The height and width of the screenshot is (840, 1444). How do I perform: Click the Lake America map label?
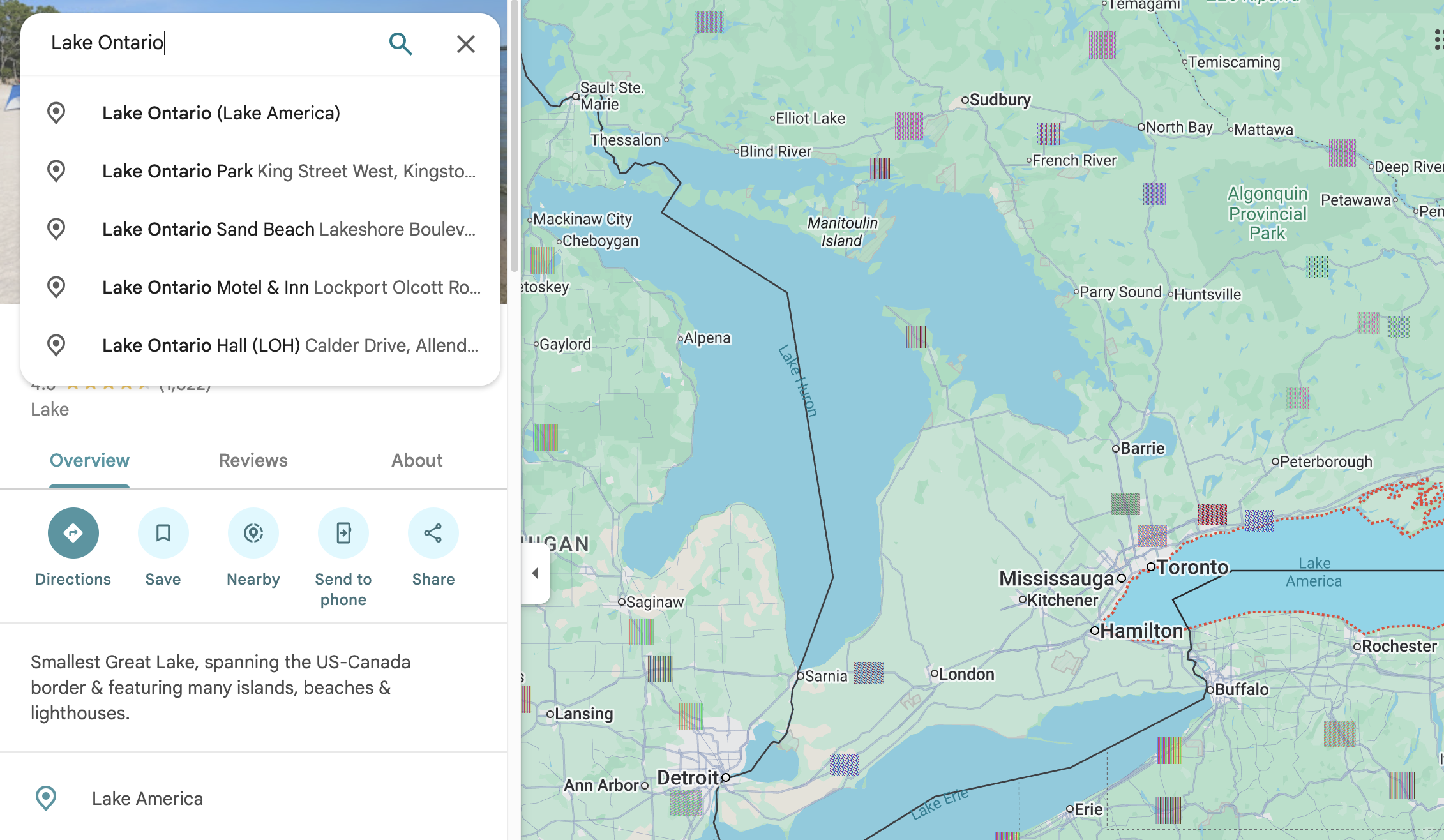[1314, 572]
